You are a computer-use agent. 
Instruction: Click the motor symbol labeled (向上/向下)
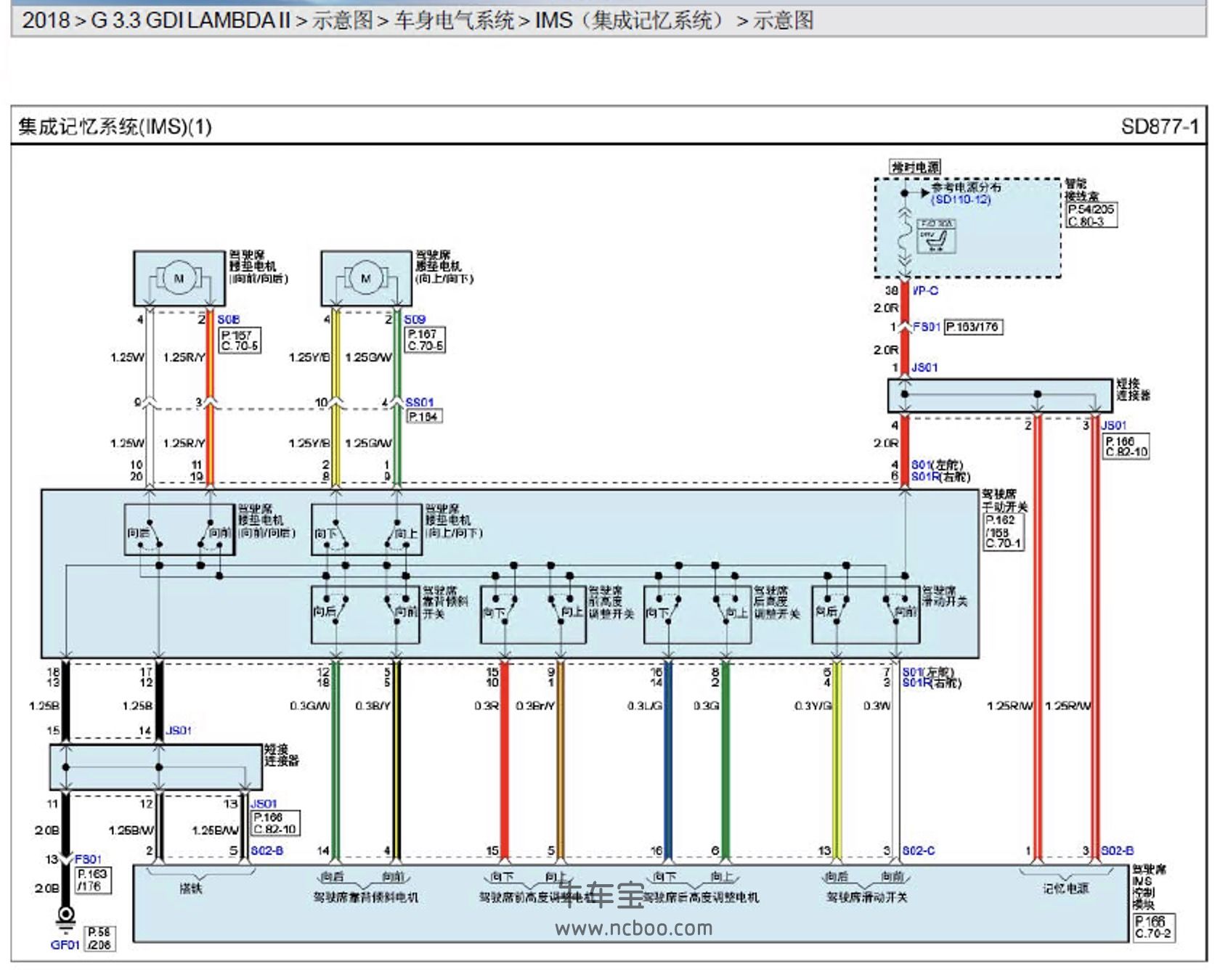click(x=366, y=279)
